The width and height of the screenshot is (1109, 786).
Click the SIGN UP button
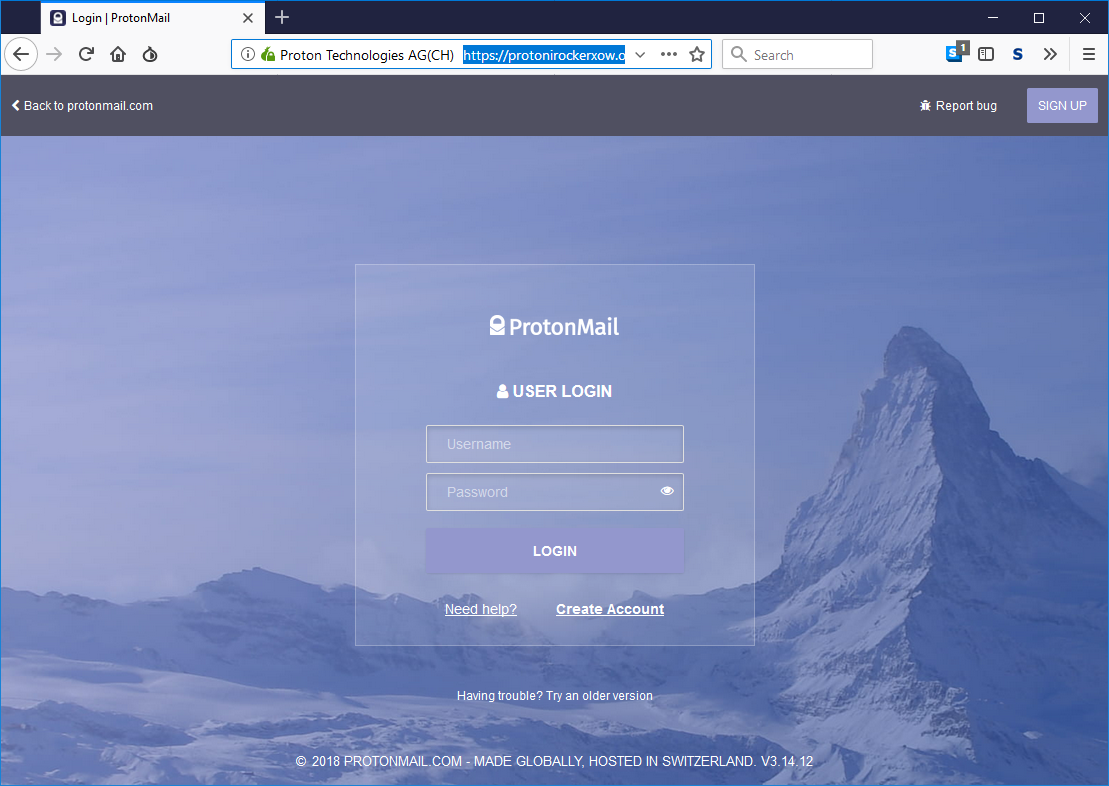(1062, 105)
